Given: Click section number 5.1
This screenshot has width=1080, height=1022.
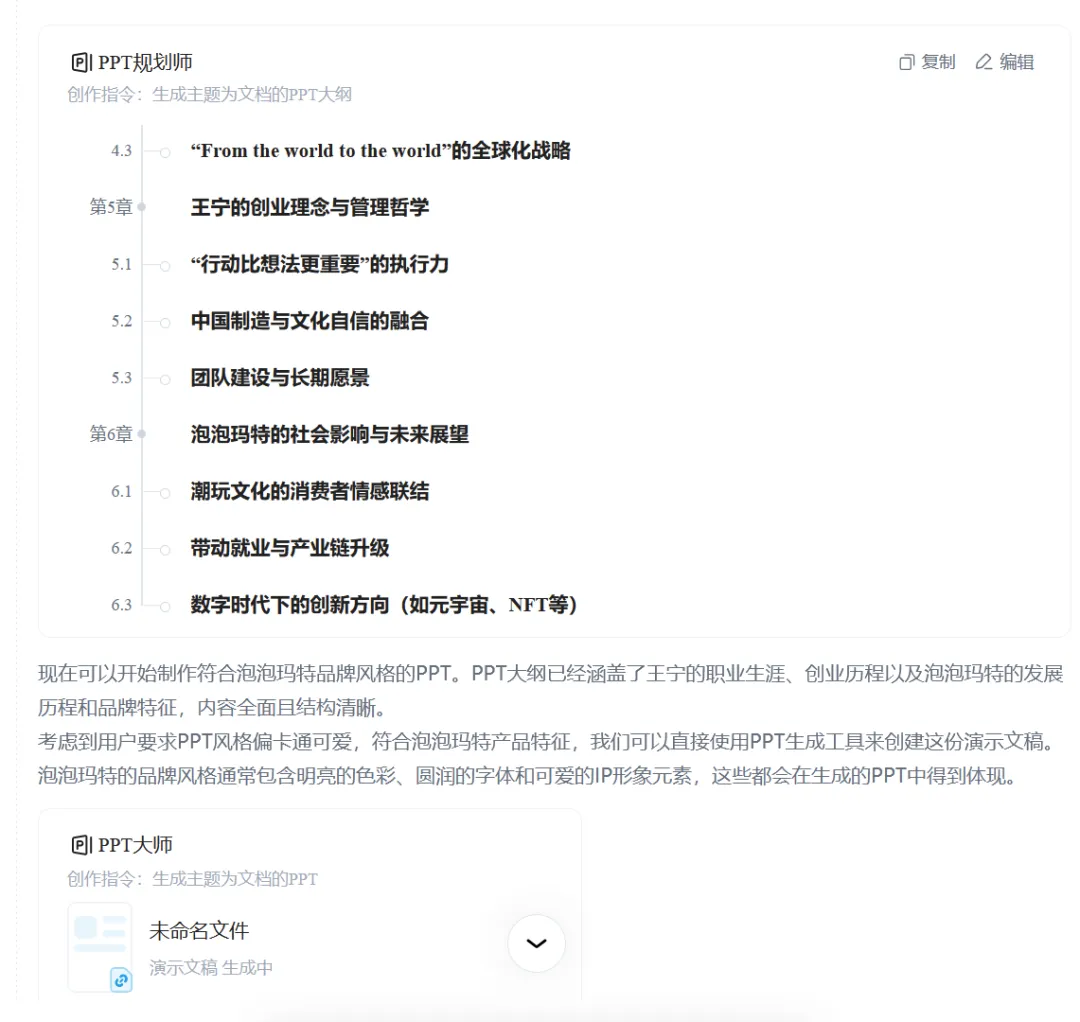Looking at the screenshot, I should click(121, 264).
